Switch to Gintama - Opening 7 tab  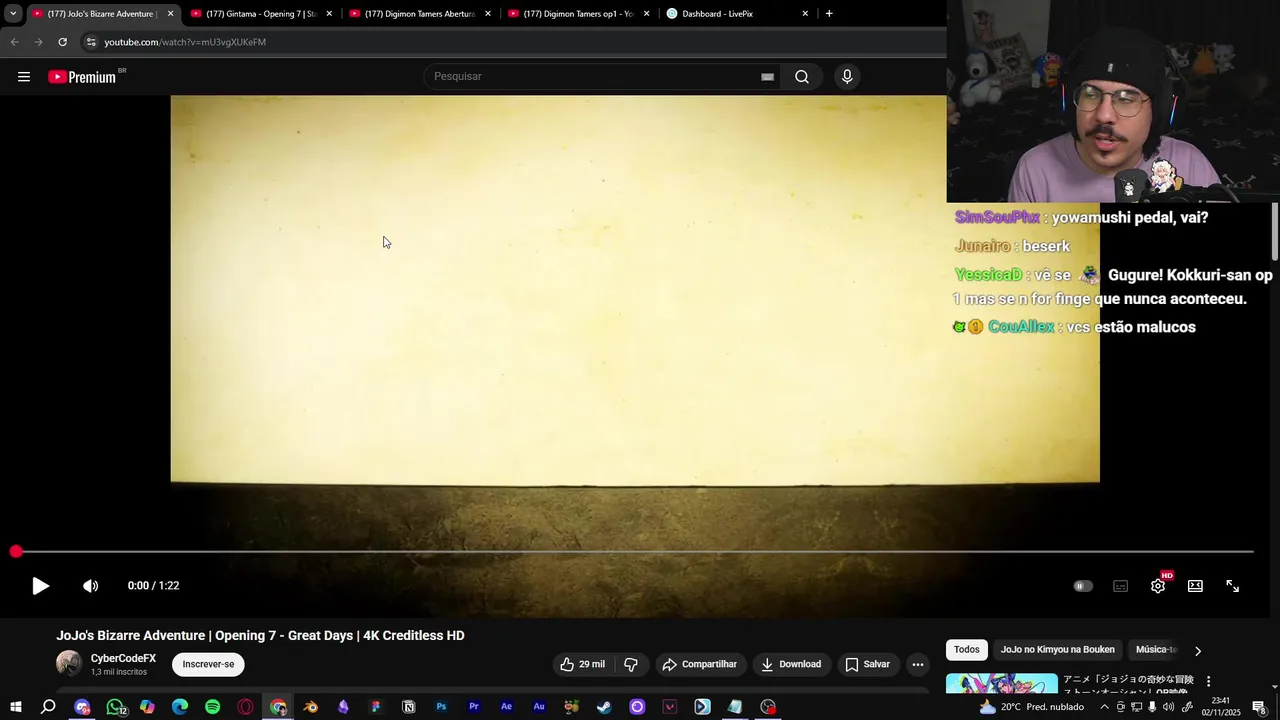pos(260,14)
